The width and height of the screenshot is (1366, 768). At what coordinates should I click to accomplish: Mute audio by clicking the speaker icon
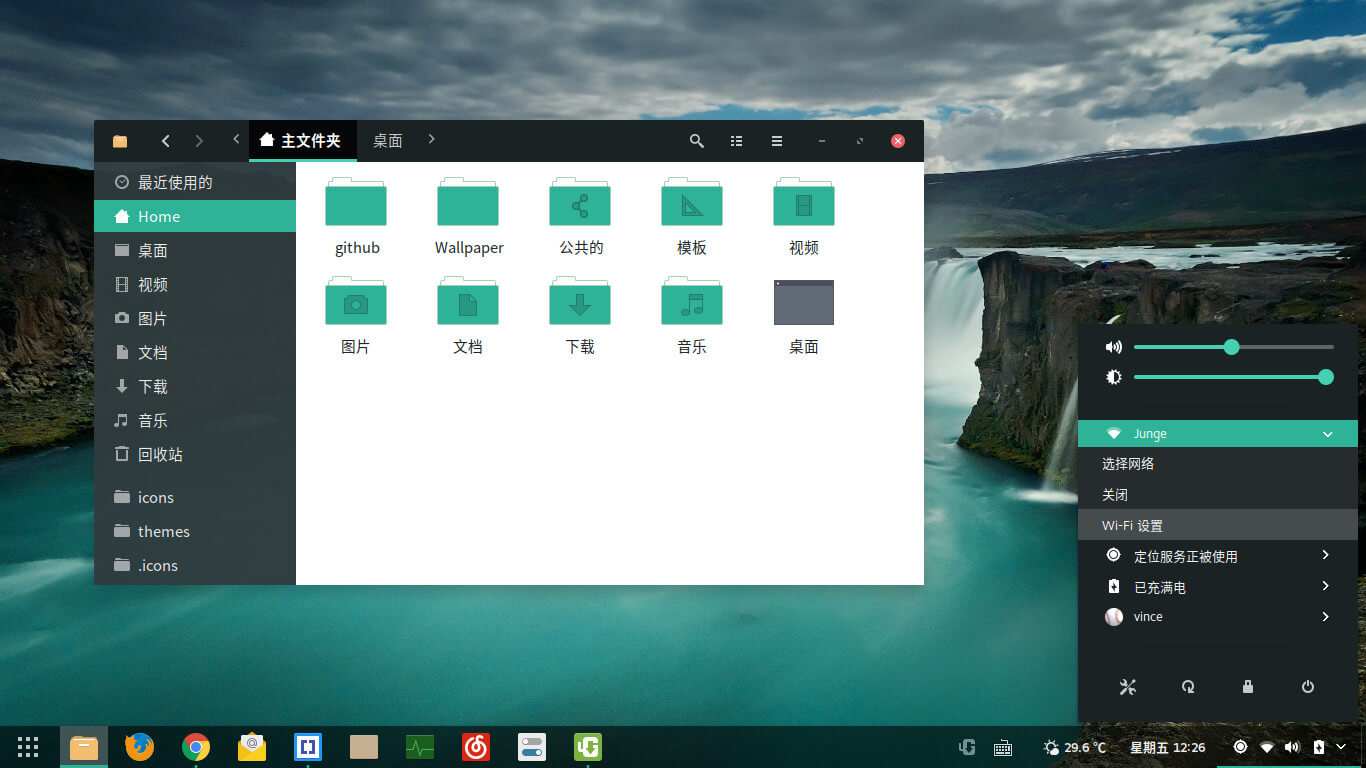[1113, 346]
